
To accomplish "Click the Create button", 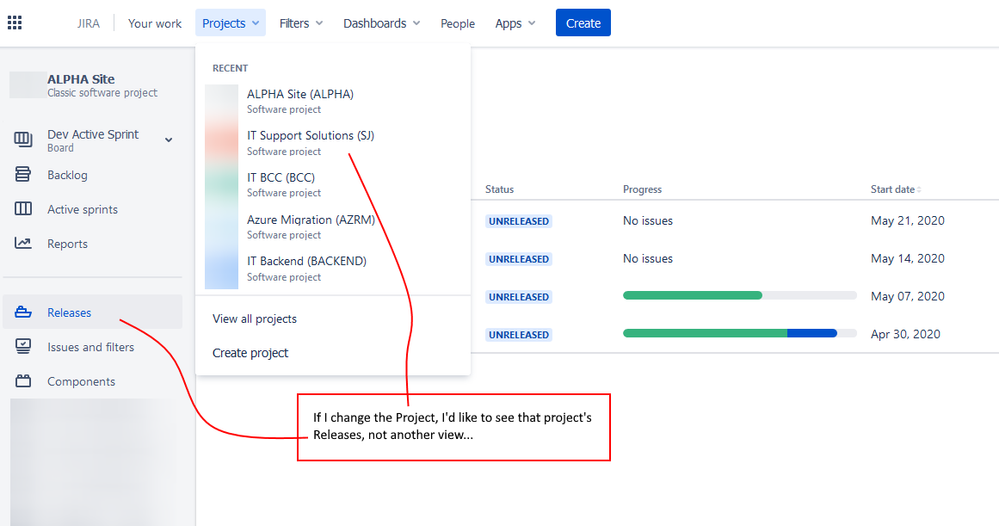I will 583,23.
